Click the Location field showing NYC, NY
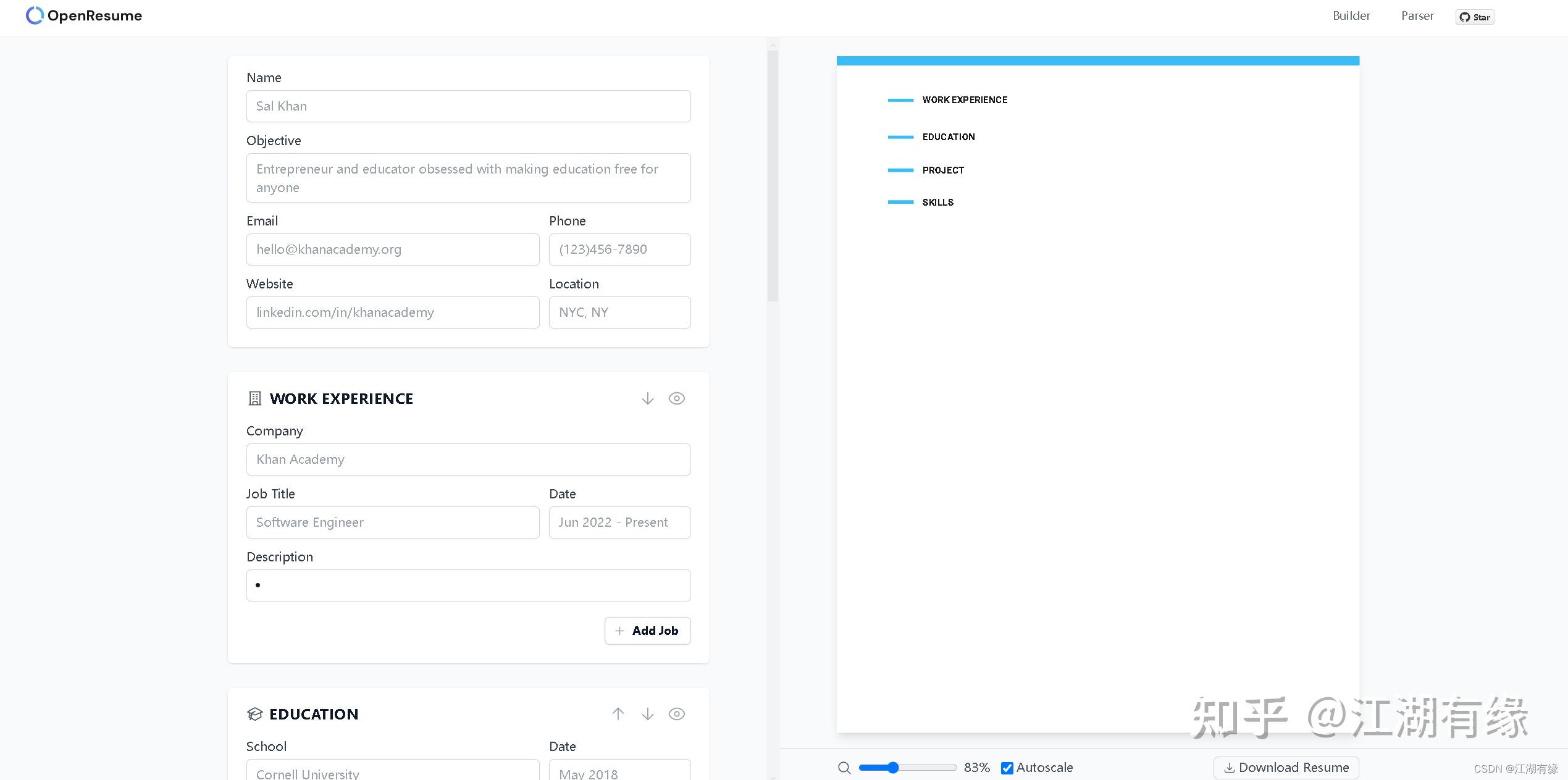This screenshot has width=1568, height=780. click(x=619, y=312)
